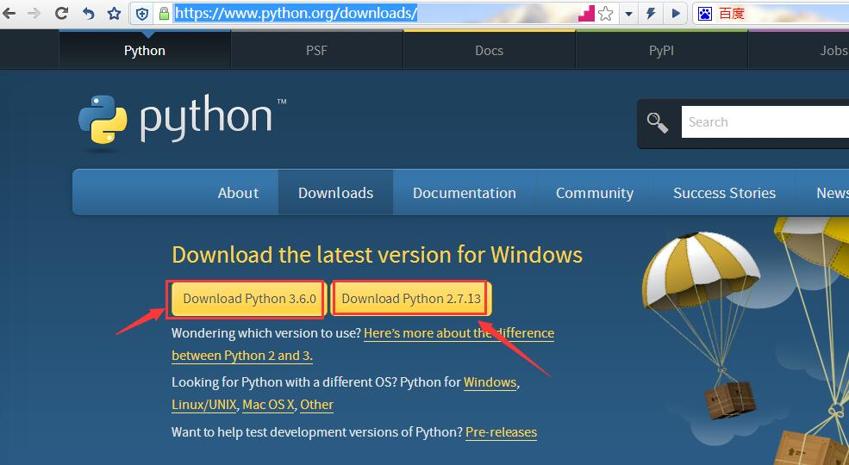Click the browser back arrow

click(8, 13)
